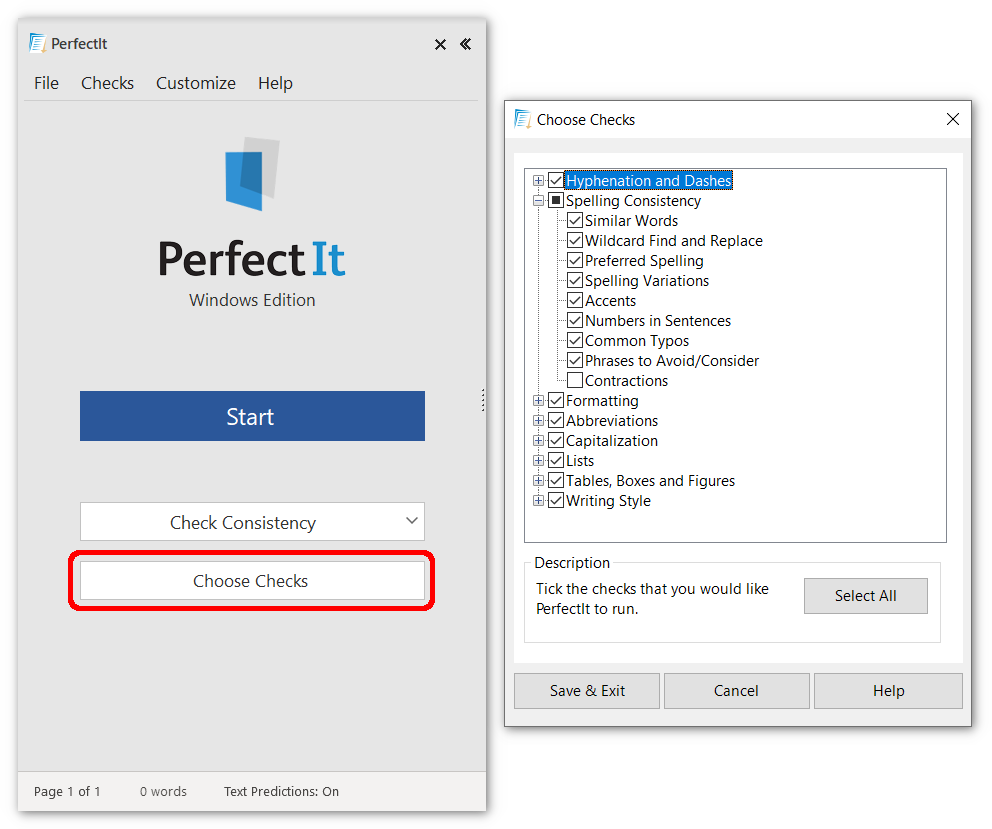This screenshot has width=992, height=829.
Task: Click the 0 words status entry
Action: pos(163,791)
